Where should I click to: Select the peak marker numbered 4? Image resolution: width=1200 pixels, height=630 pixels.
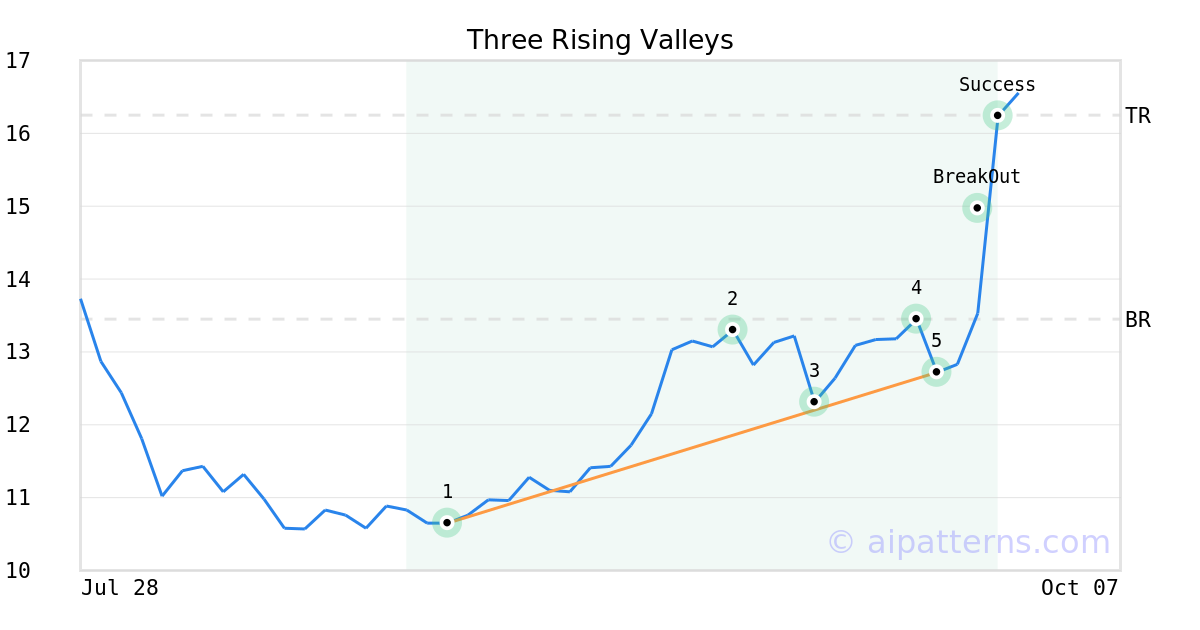(x=915, y=318)
